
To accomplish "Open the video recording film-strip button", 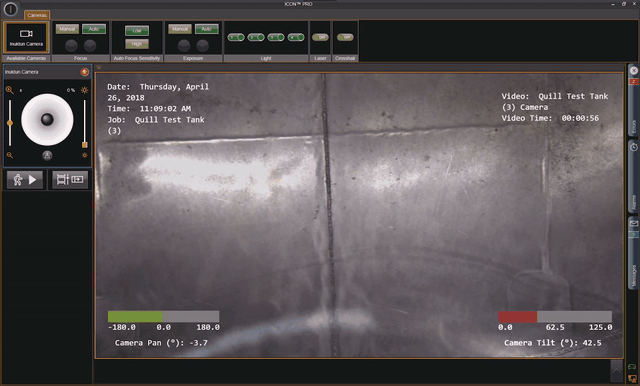I will [x=70, y=180].
